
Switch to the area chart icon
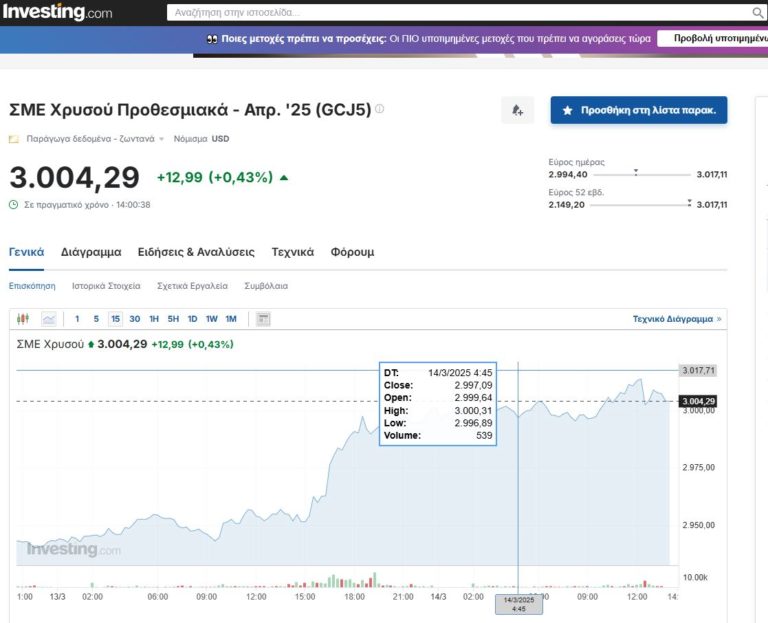coord(48,319)
